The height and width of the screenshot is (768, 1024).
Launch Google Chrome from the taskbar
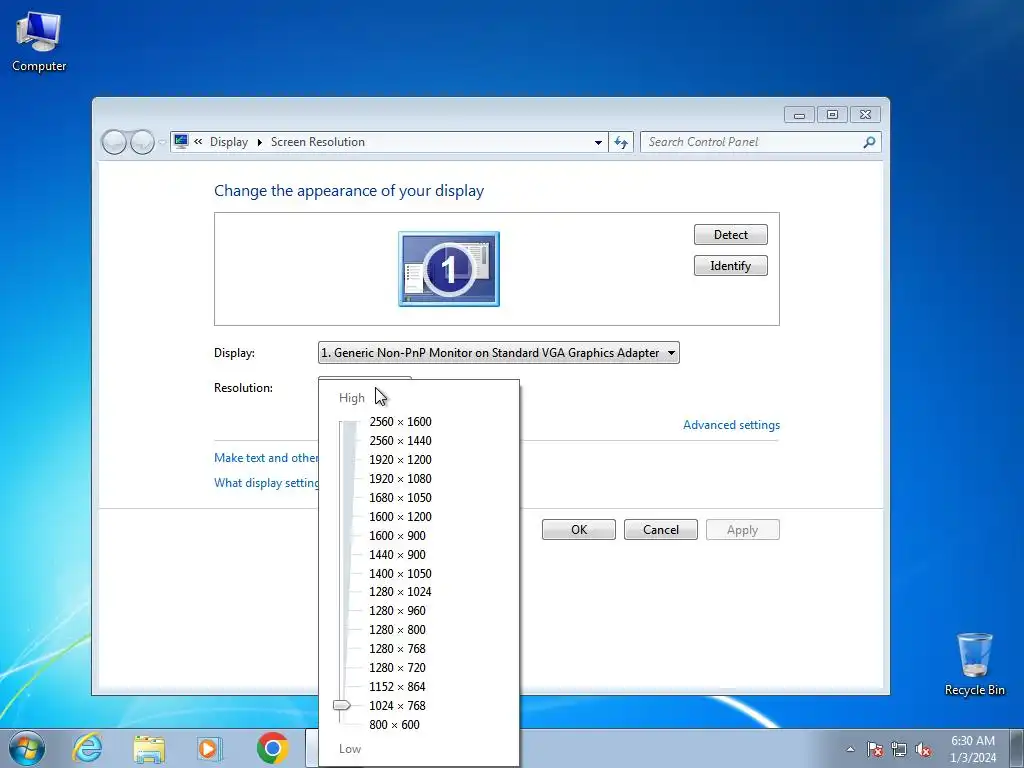tap(272, 748)
